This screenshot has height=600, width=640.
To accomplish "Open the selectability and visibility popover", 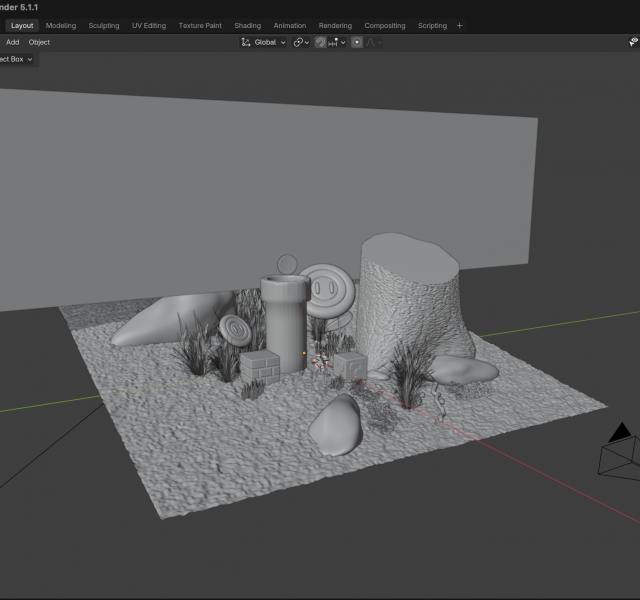I will [633, 42].
